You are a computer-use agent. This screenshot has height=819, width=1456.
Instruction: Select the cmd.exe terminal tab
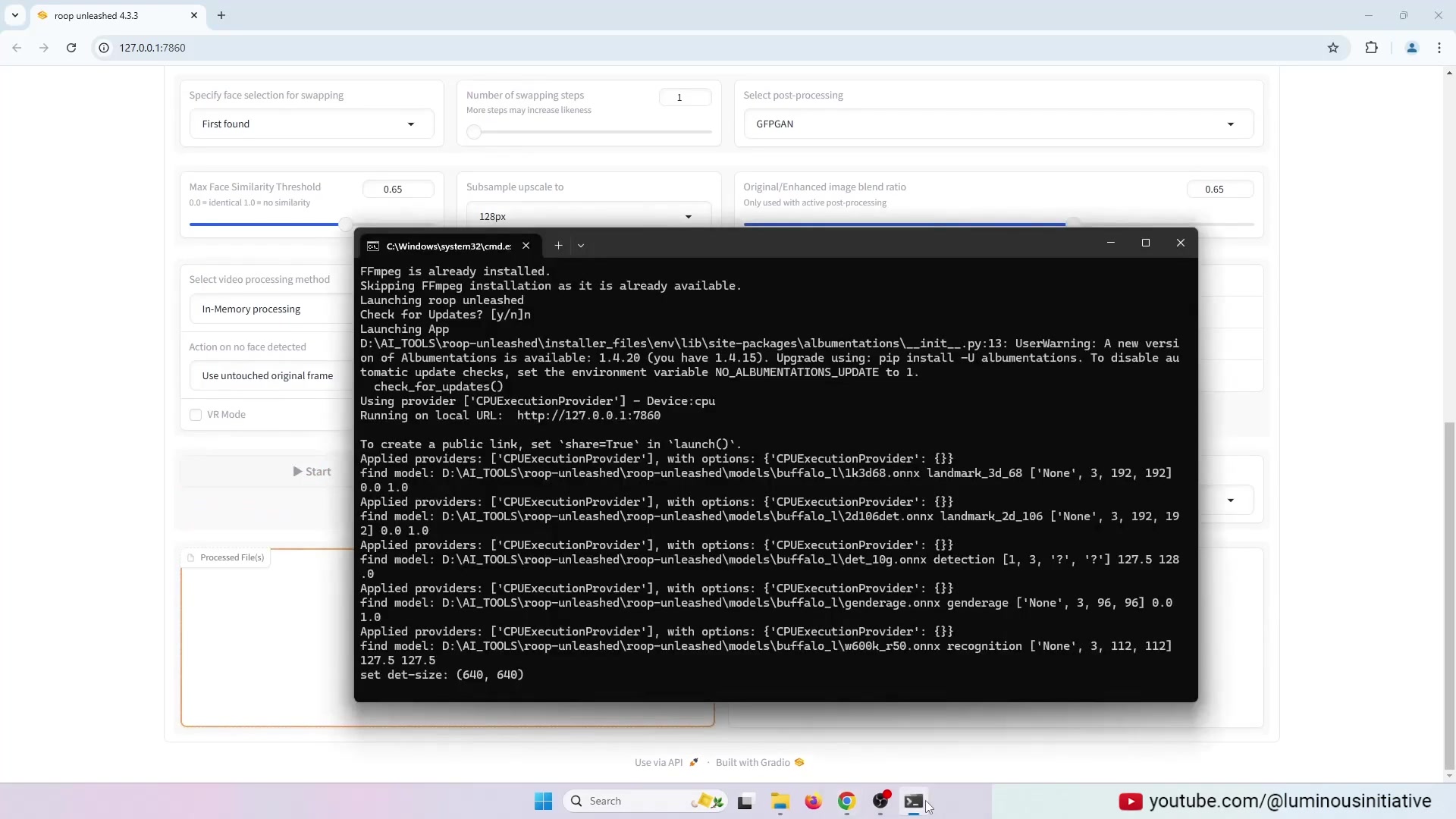tap(447, 246)
